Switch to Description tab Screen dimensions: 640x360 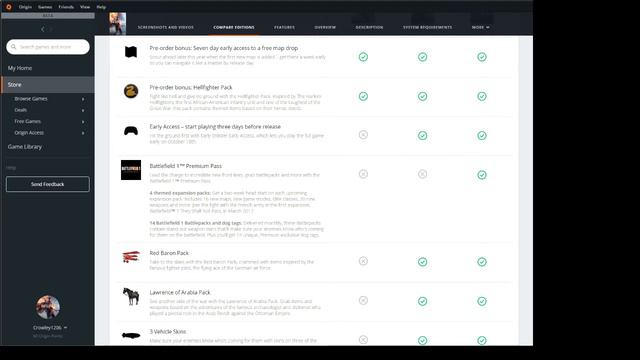point(369,27)
